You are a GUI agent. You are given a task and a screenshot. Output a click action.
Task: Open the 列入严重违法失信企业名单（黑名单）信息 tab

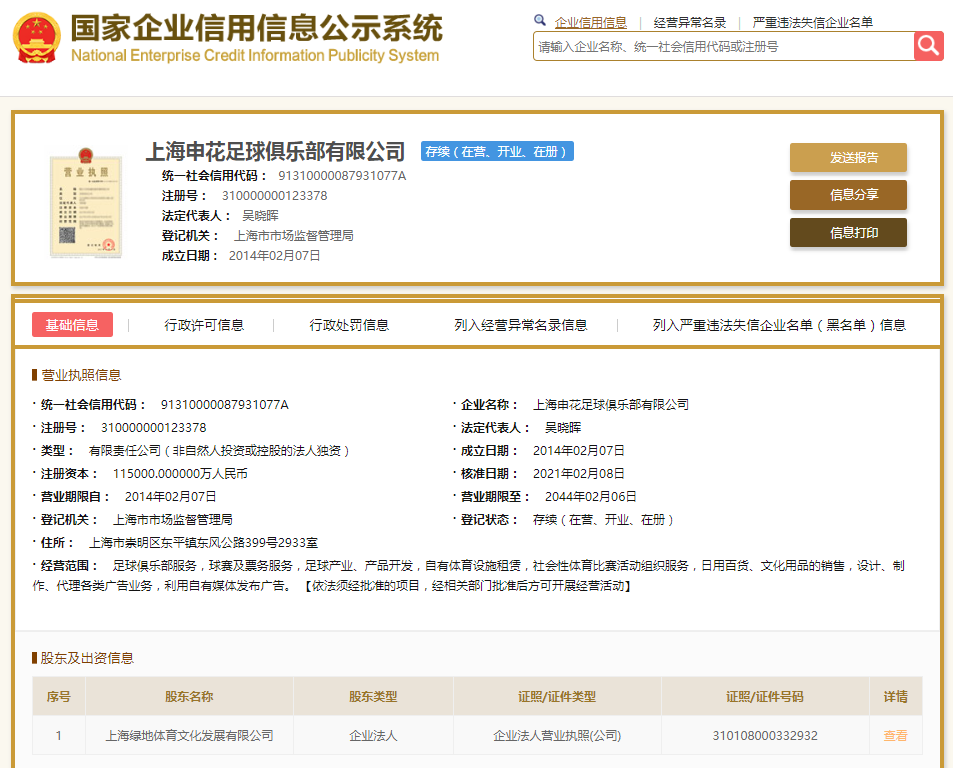tap(779, 325)
